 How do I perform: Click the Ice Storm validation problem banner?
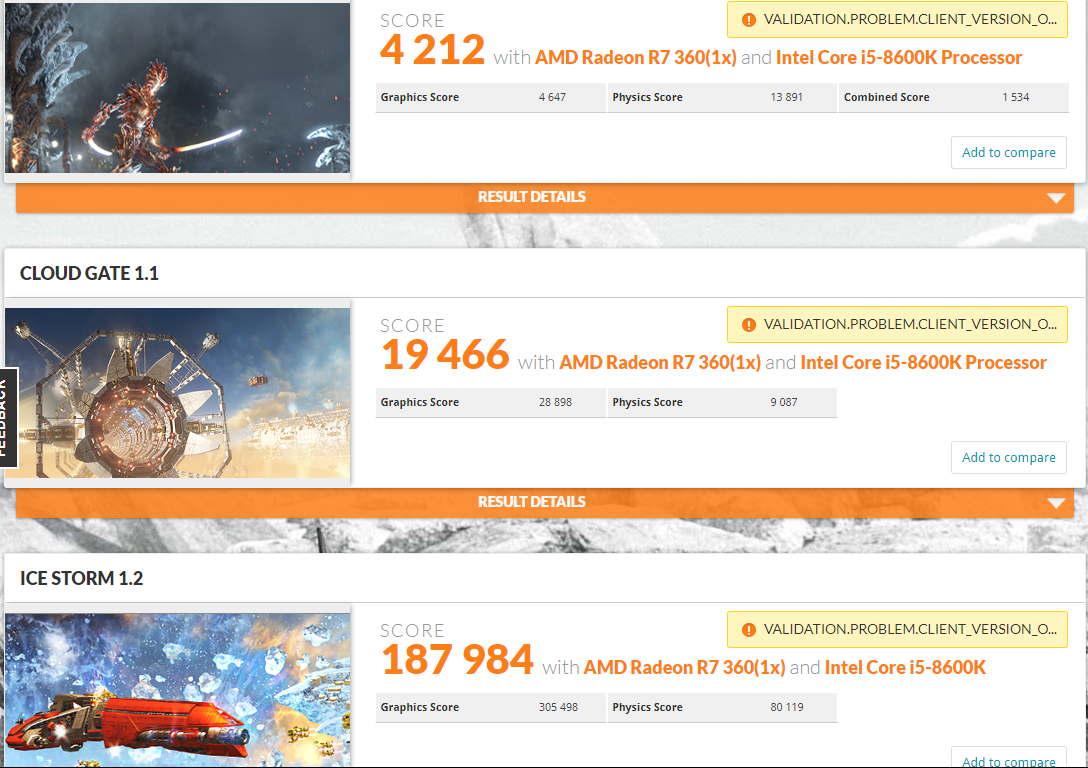[897, 630]
